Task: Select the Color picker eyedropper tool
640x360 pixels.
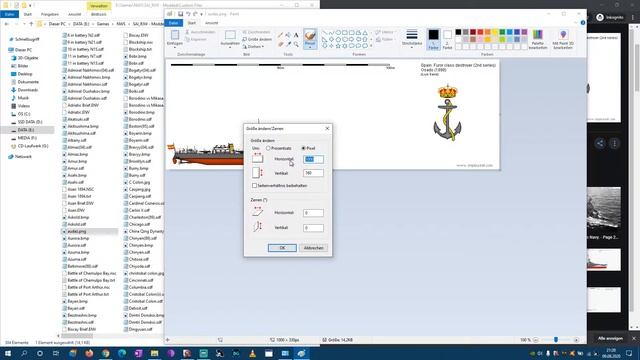Action: coord(288,44)
